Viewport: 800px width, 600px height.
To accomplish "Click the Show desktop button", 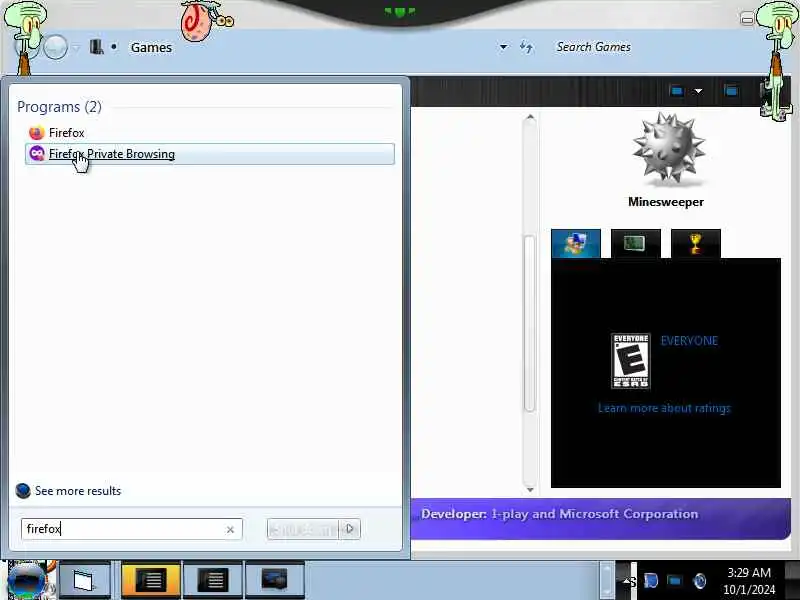I will pyautogui.click(x=792, y=580).
